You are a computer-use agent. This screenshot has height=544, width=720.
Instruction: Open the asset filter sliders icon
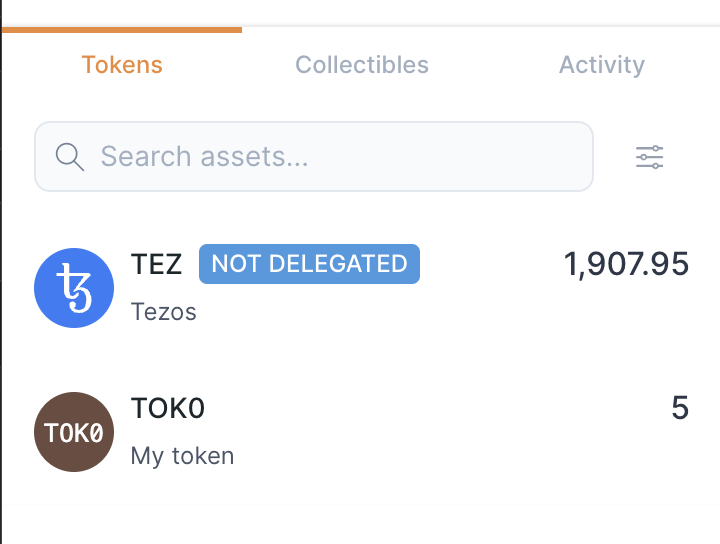click(x=650, y=157)
